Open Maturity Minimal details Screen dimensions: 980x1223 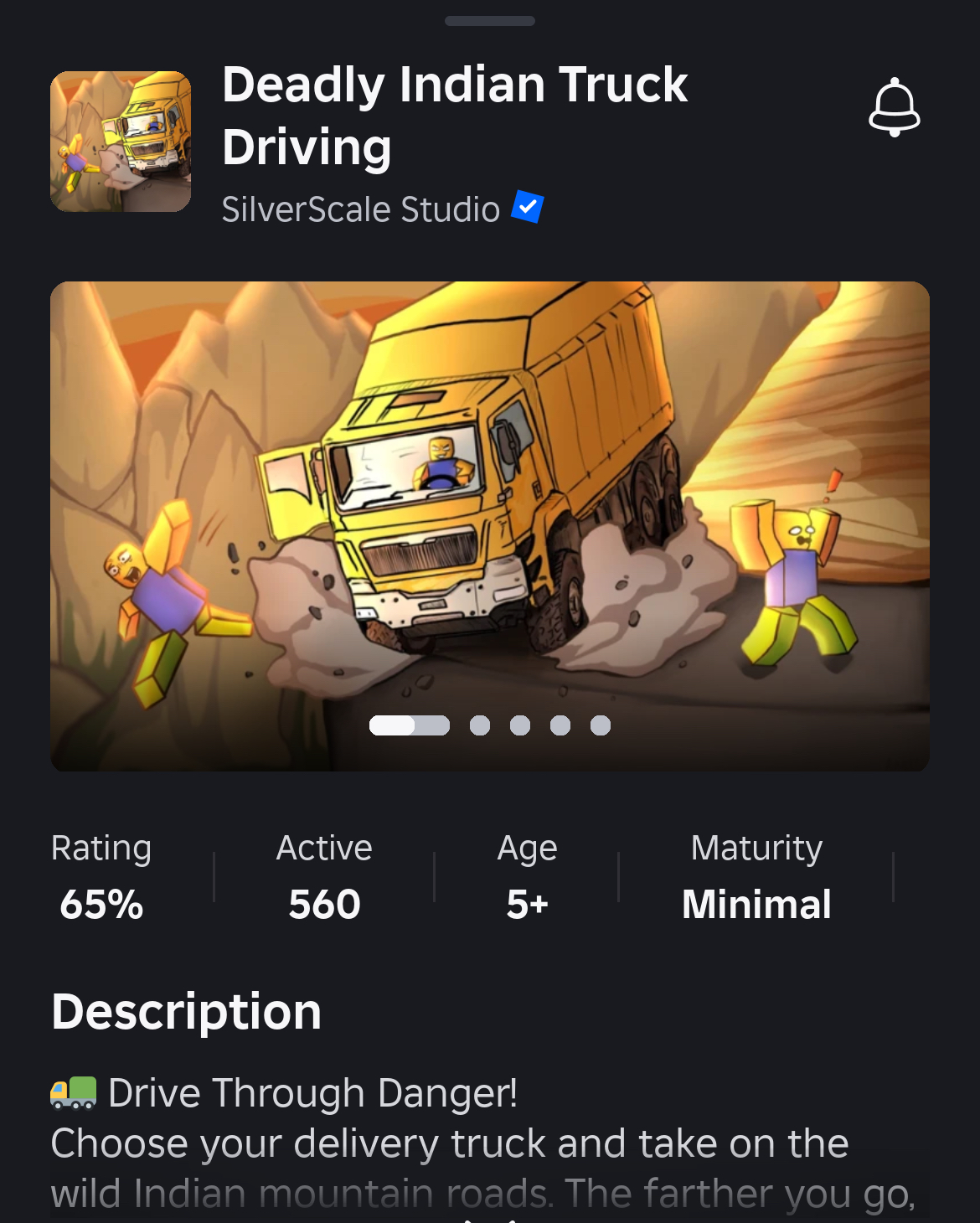coord(756,877)
